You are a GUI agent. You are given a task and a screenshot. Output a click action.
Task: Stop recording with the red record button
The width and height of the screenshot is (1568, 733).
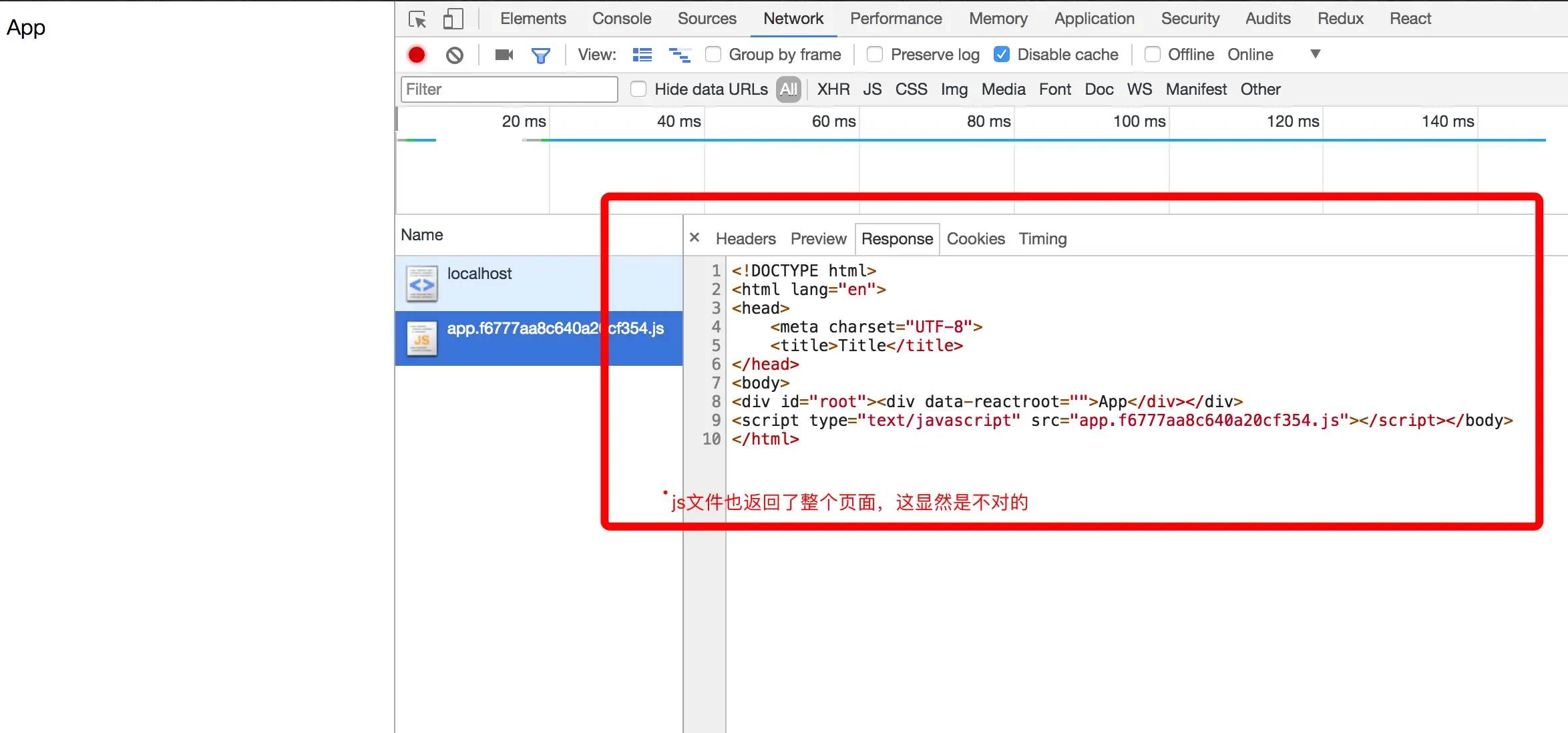[x=417, y=55]
